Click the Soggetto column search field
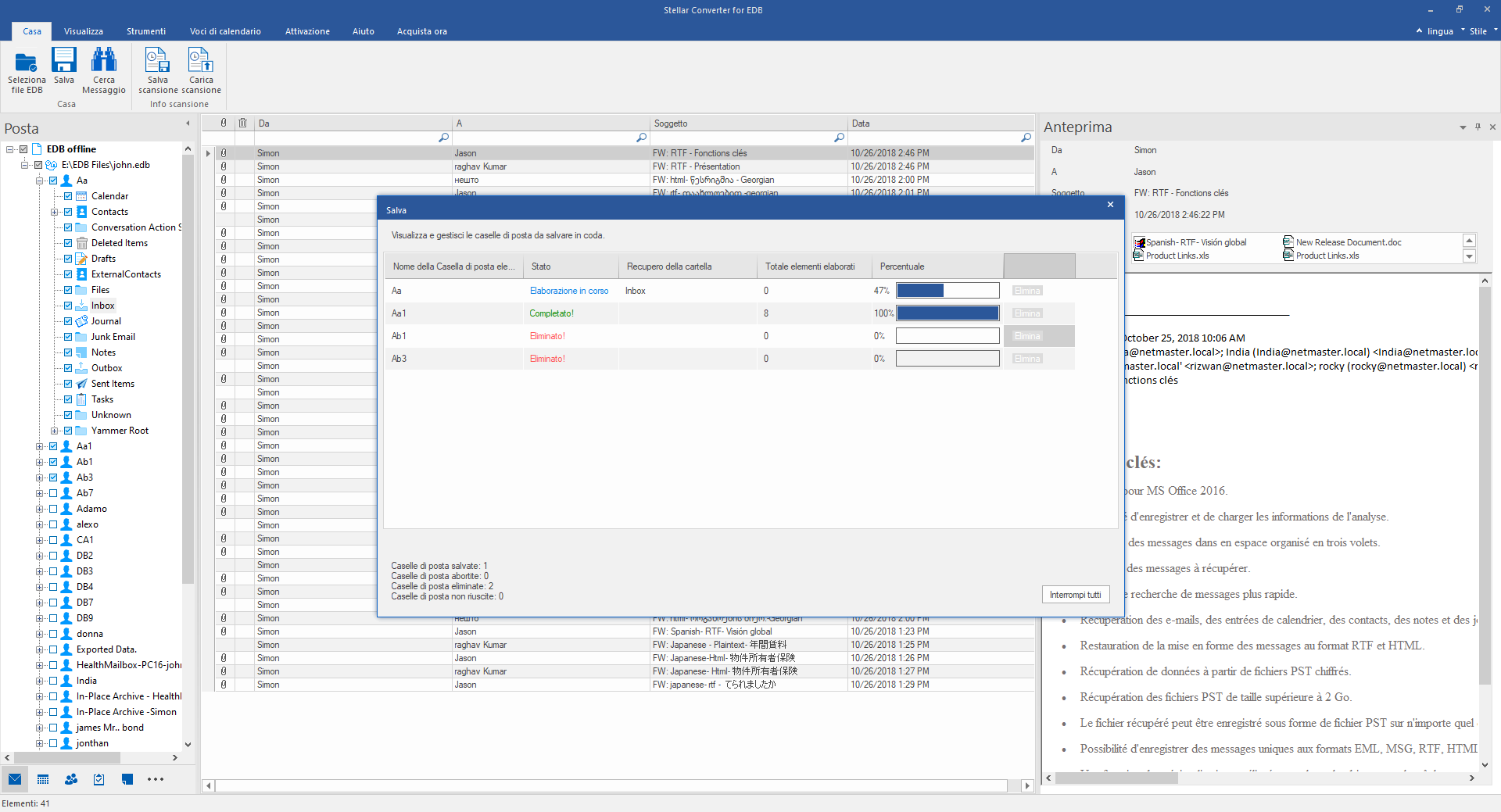1501x812 pixels. tap(743, 138)
